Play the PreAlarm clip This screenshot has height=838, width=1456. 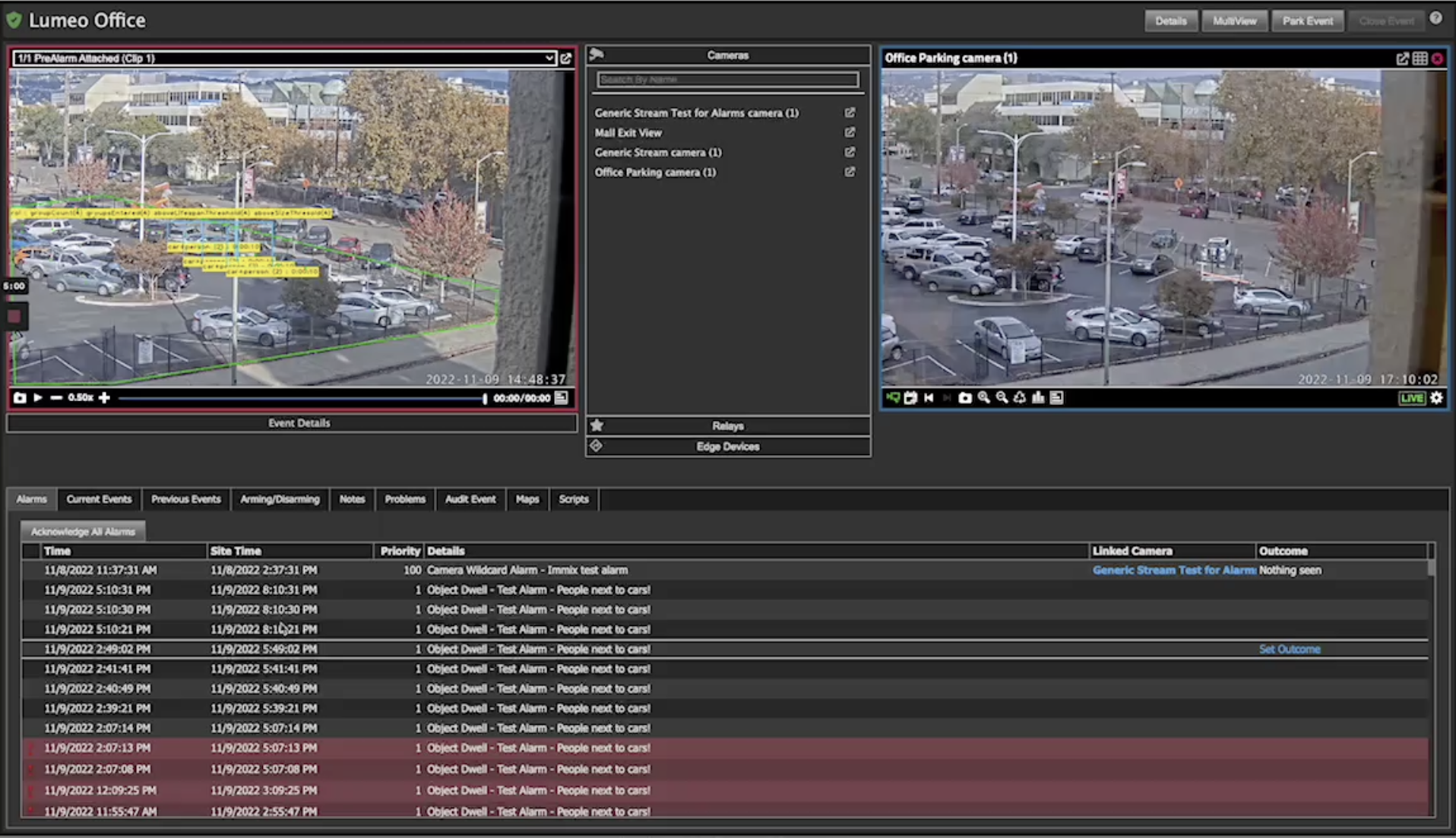[x=37, y=398]
